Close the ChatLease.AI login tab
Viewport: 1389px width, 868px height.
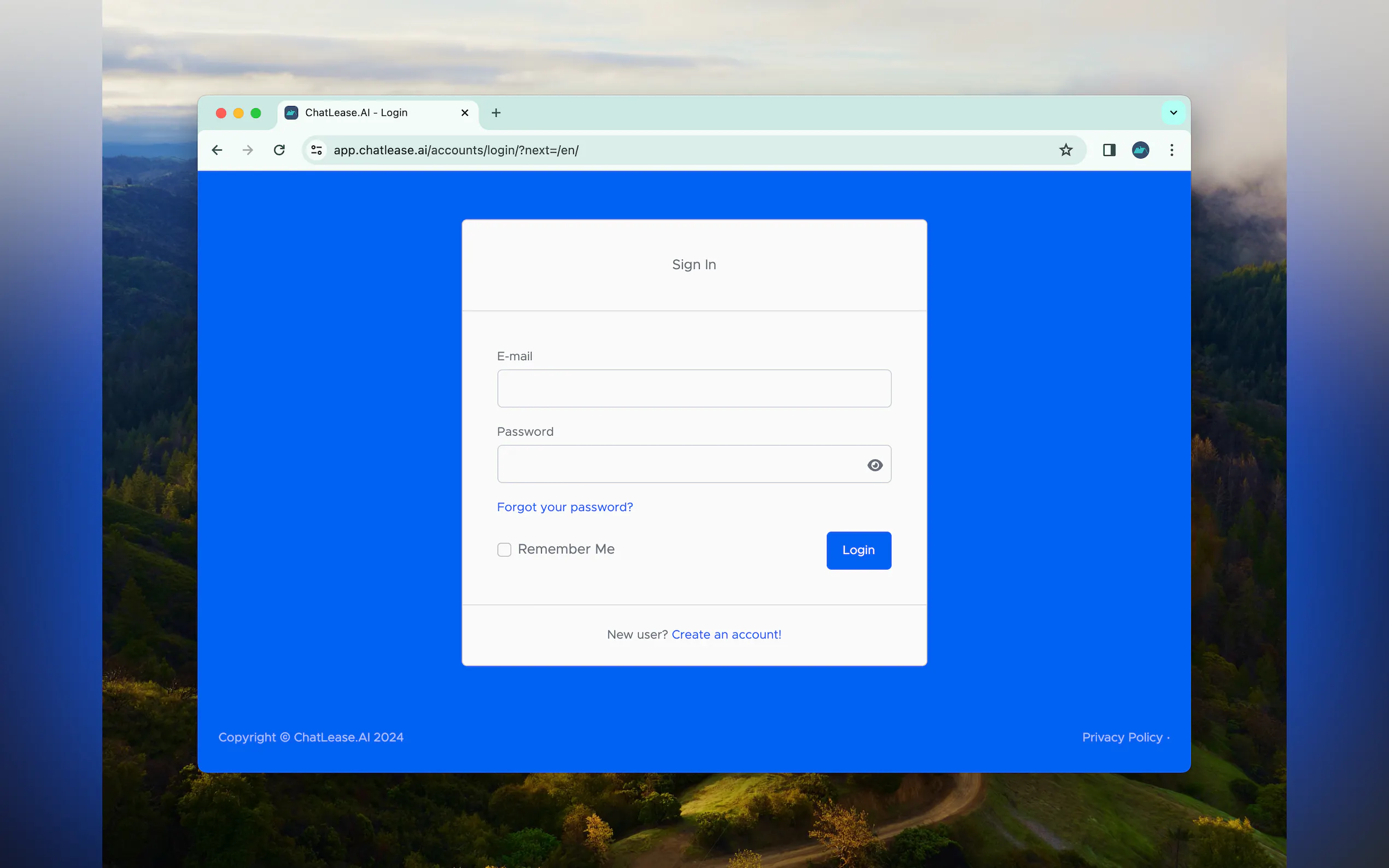click(464, 113)
